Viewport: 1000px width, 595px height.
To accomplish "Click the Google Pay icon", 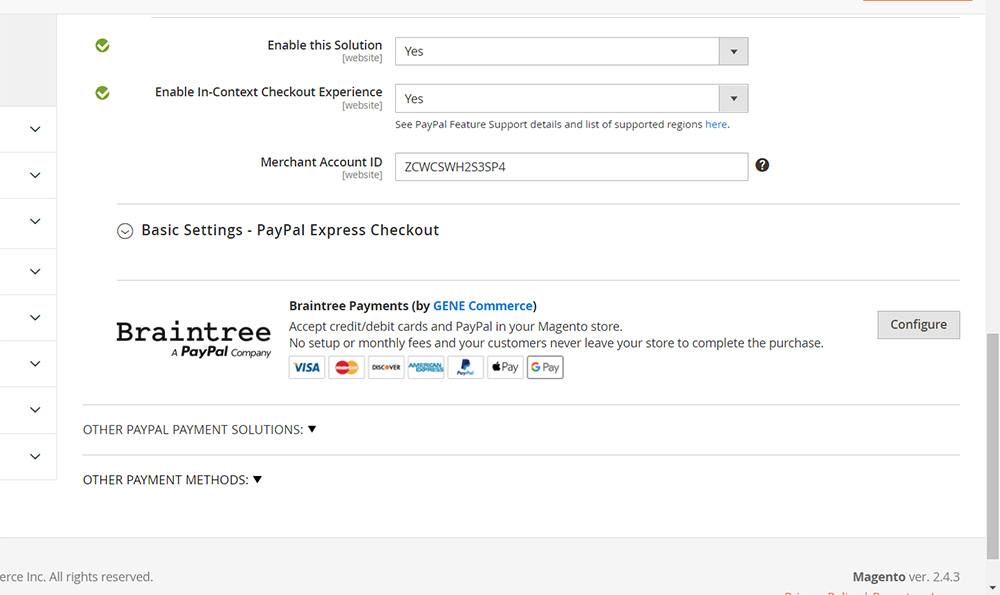I will tap(545, 367).
